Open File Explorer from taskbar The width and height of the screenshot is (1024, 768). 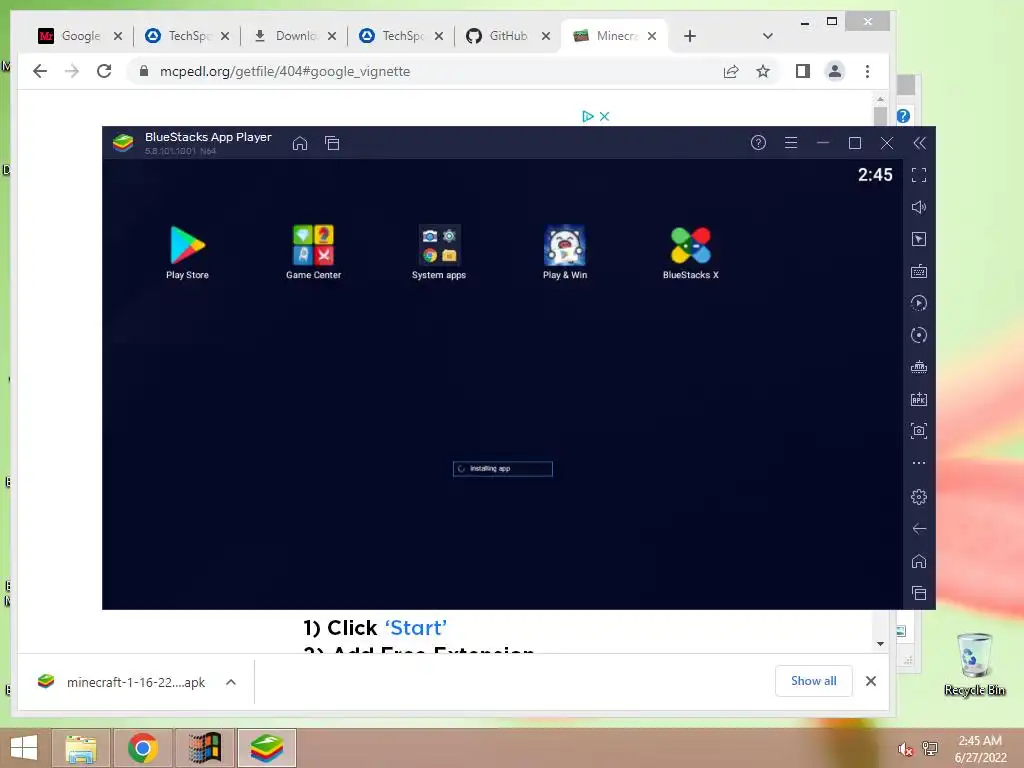[x=81, y=748]
